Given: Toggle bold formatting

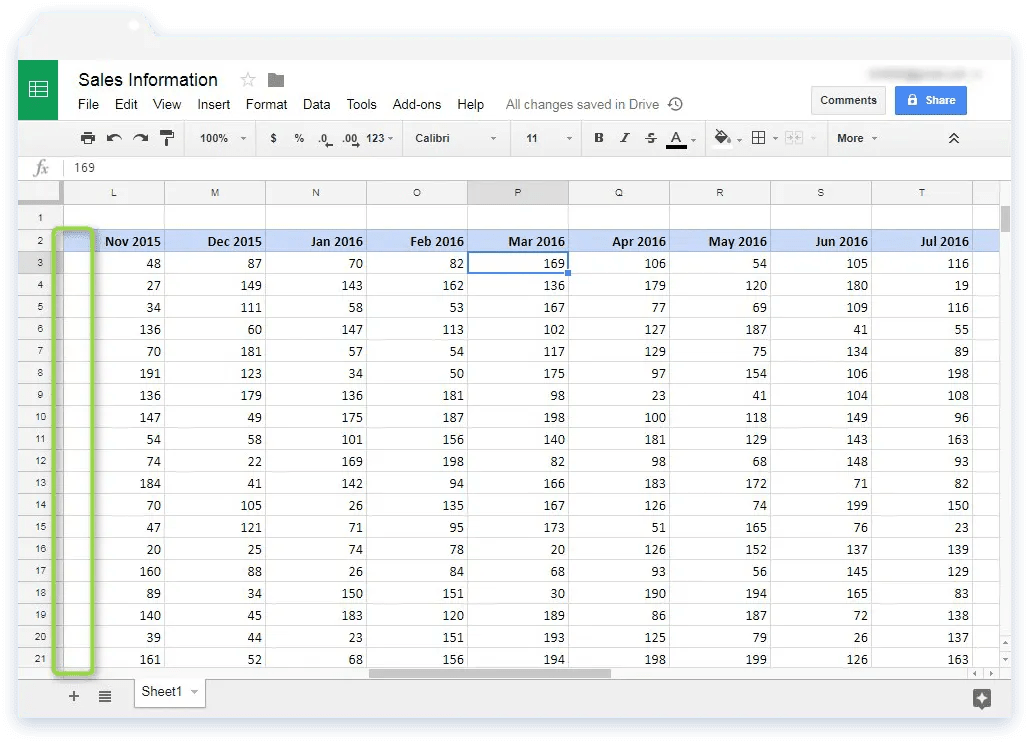Looking at the screenshot, I should pyautogui.click(x=598, y=138).
